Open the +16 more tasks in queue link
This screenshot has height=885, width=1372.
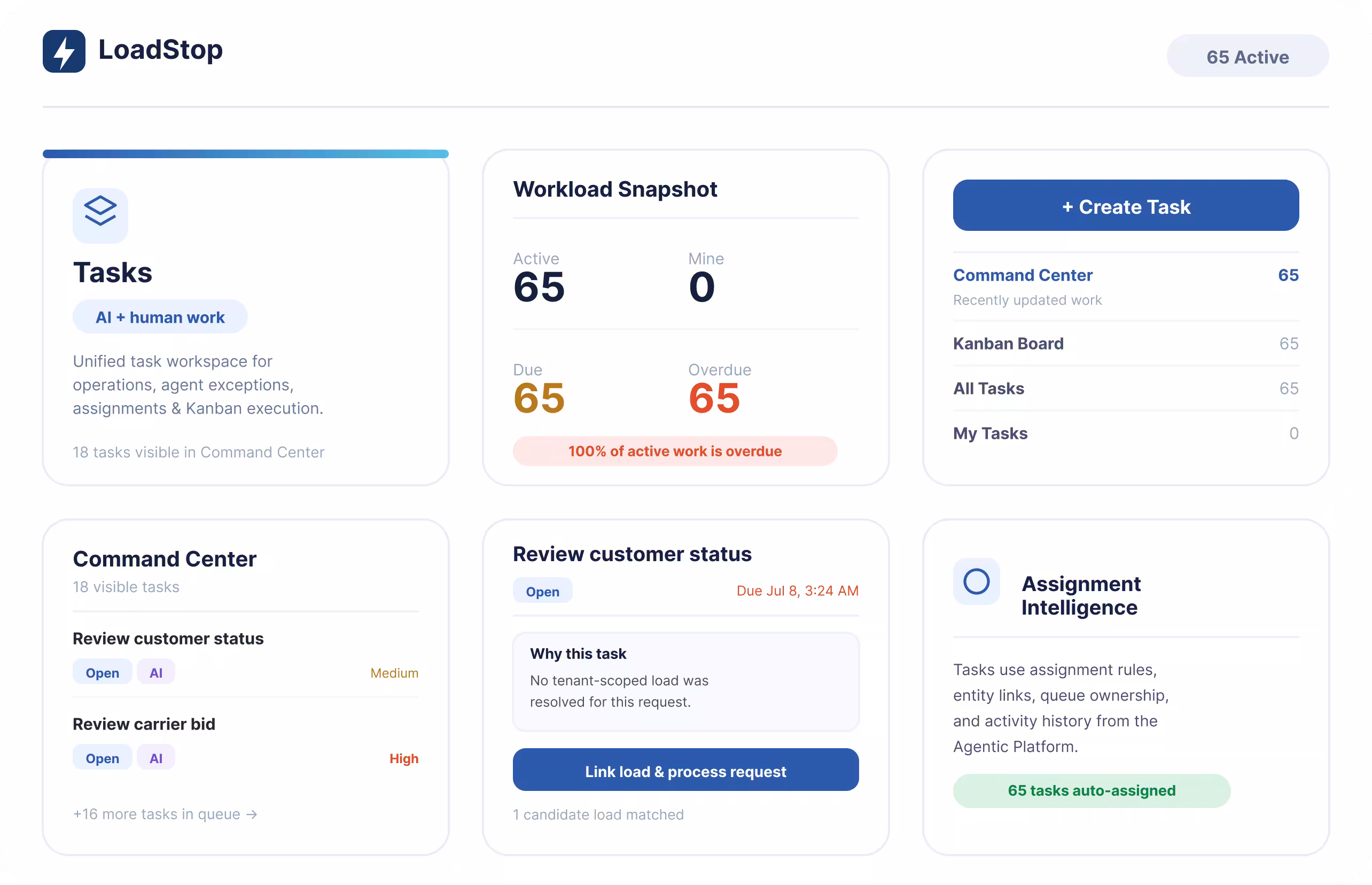point(165,814)
